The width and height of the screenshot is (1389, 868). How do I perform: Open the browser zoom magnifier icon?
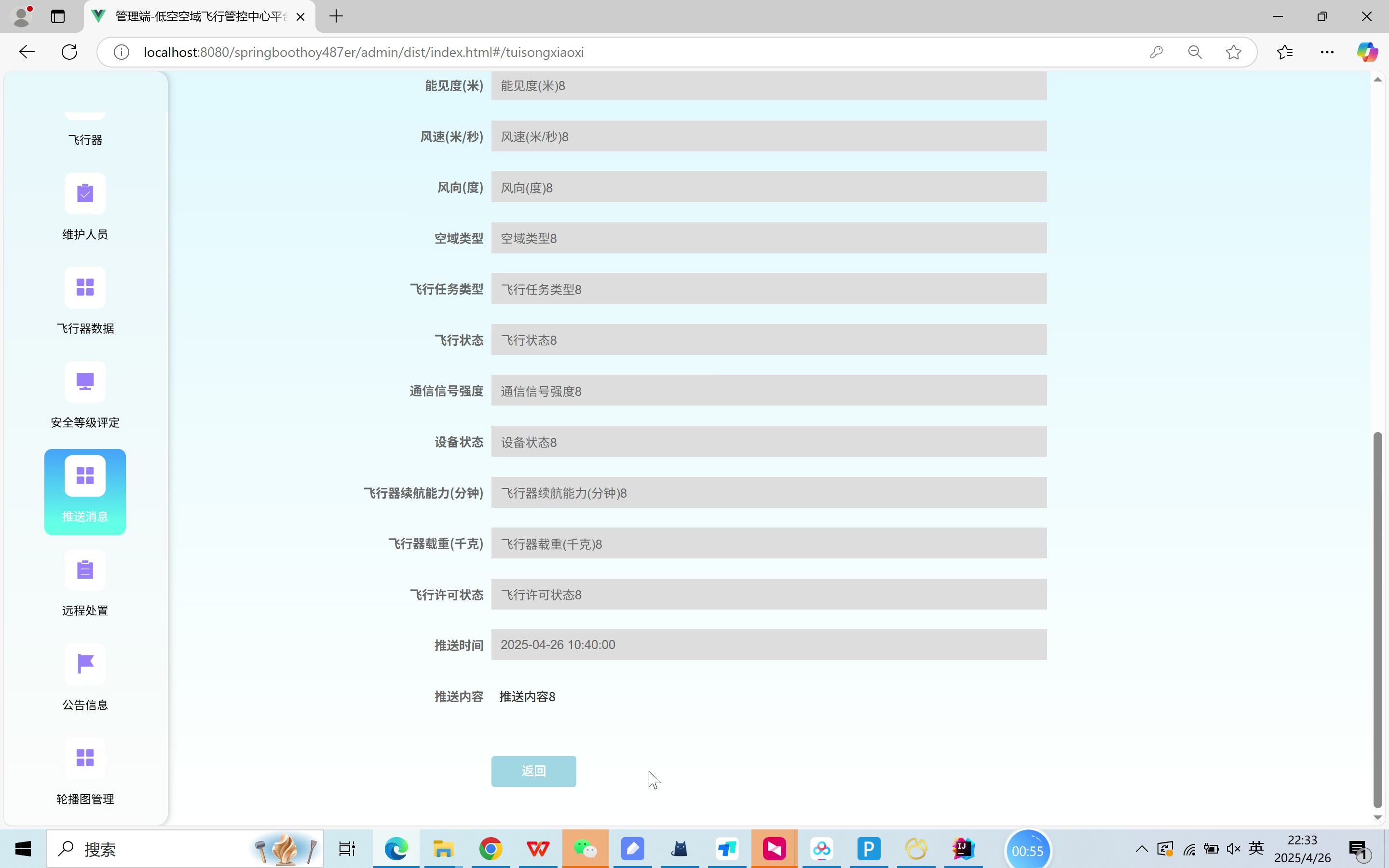coord(1195,52)
